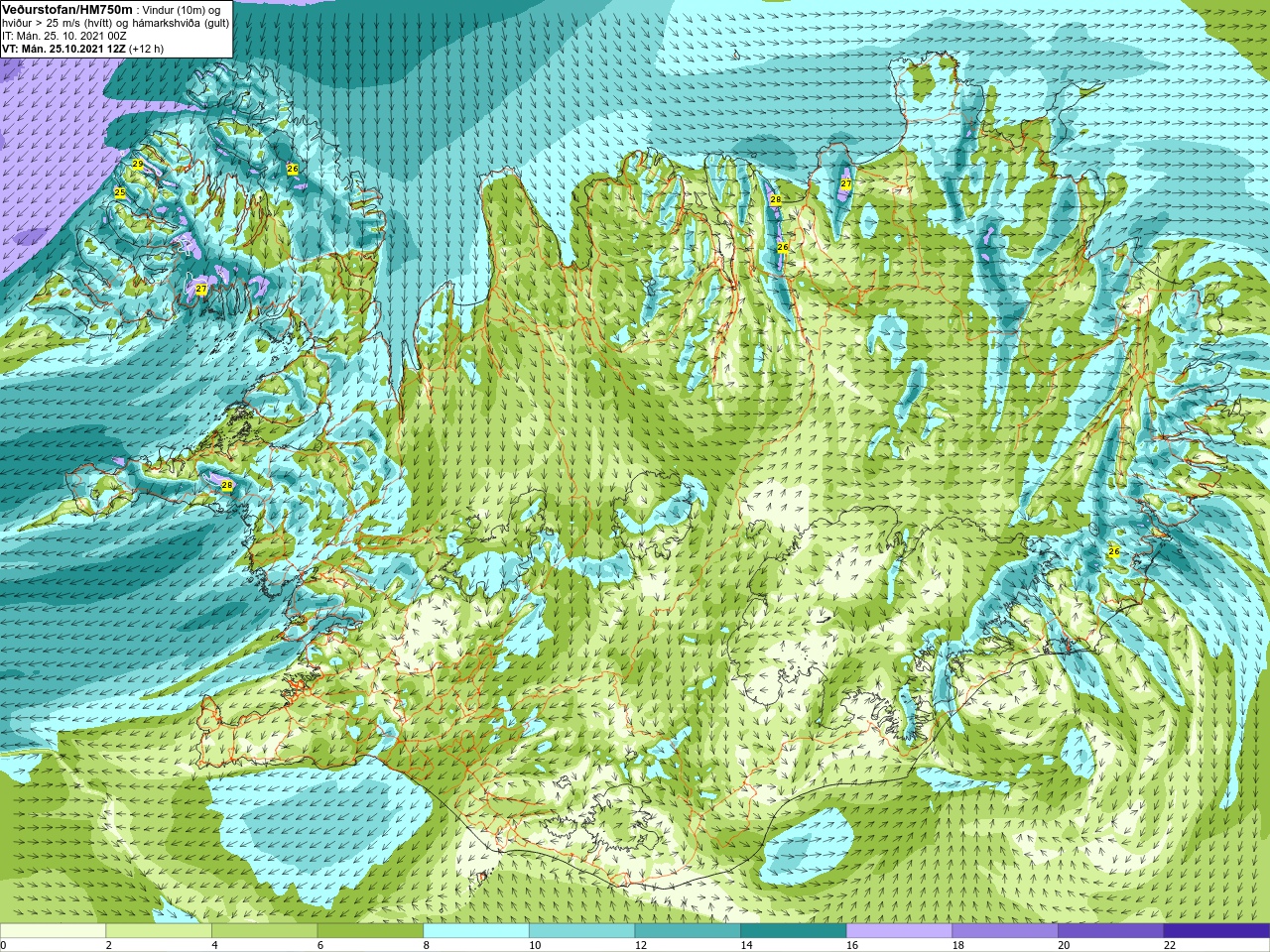Click scale value '22' on the legend

pyautogui.click(x=1170, y=945)
